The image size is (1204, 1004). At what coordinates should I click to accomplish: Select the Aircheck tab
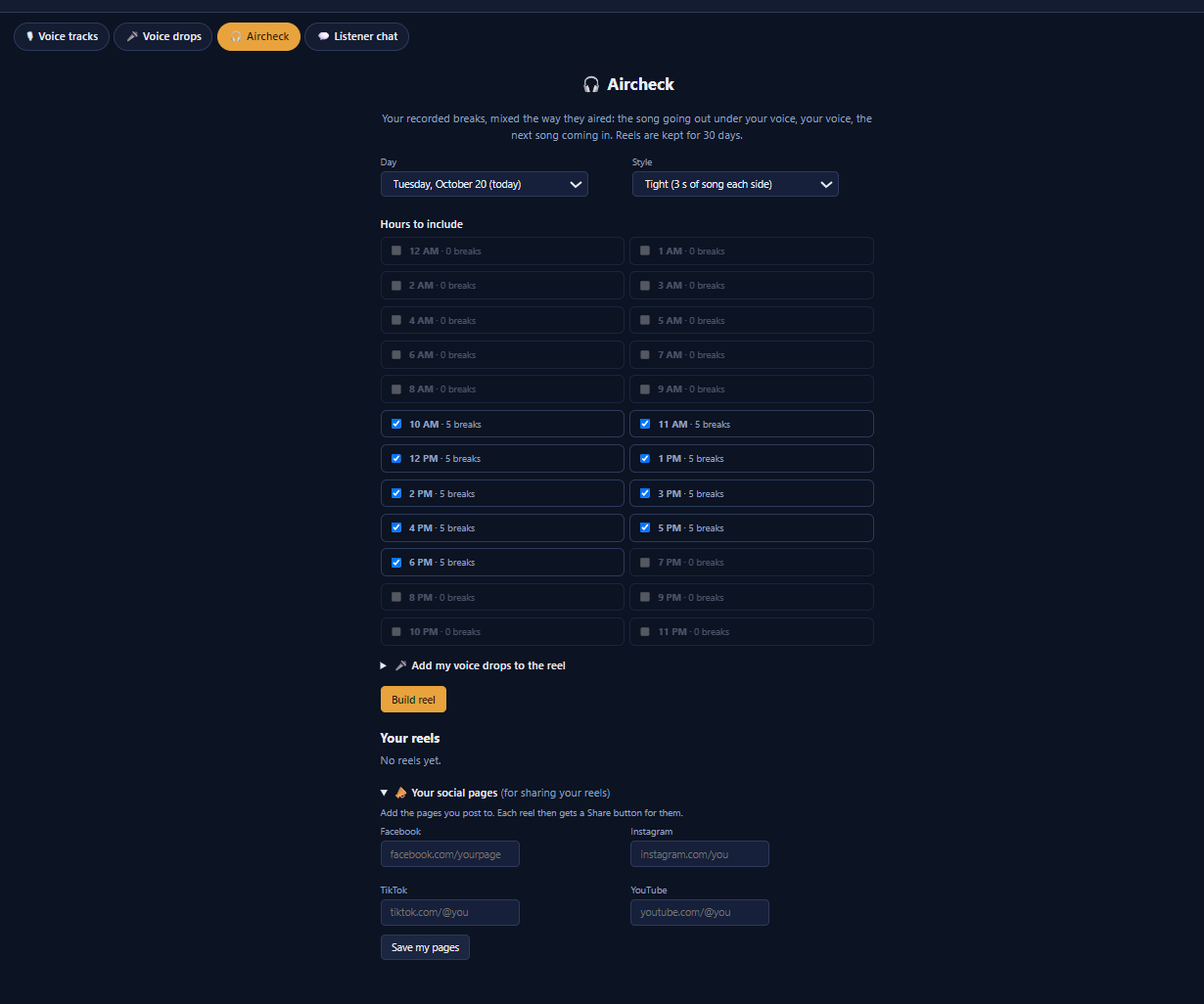pyautogui.click(x=258, y=36)
